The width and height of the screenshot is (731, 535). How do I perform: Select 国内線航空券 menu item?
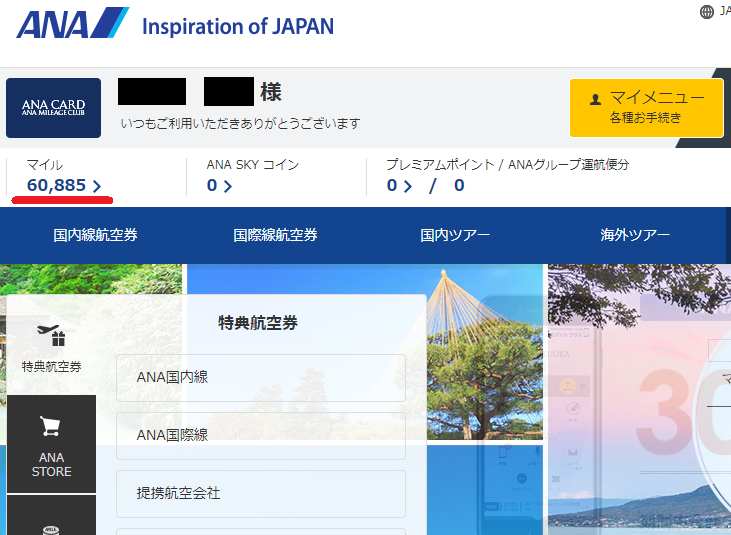[x=95, y=235]
